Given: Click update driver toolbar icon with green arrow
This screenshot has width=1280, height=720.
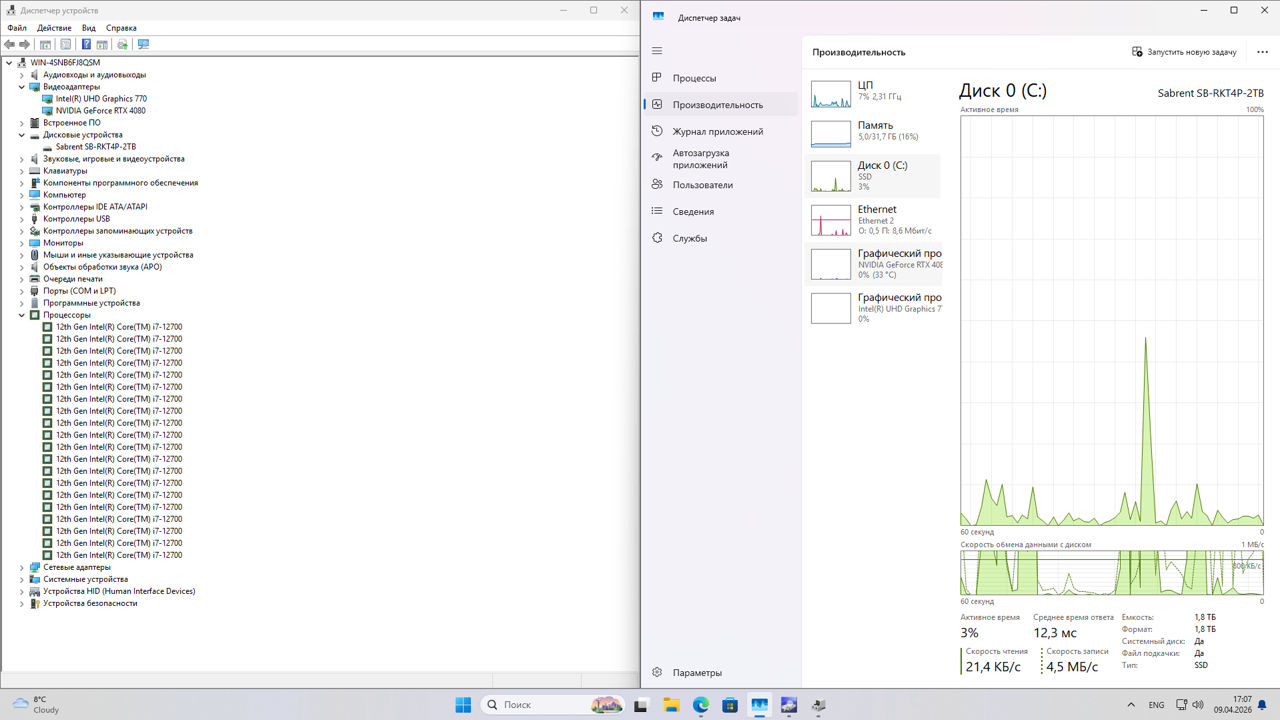Looking at the screenshot, I should point(122,44).
